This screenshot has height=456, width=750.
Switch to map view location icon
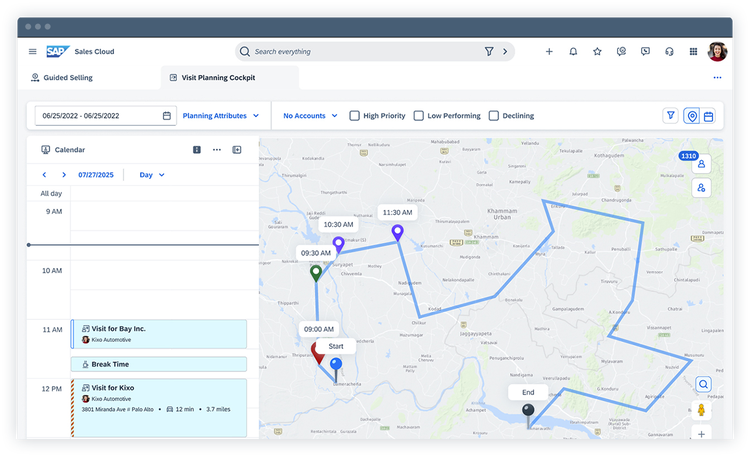tap(692, 116)
